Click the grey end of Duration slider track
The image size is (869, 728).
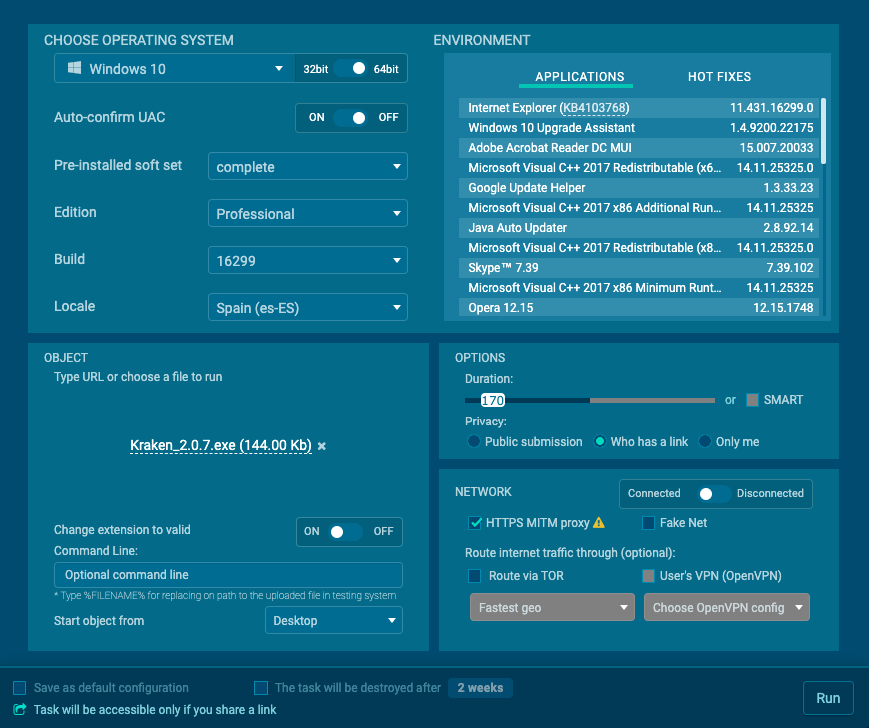pos(652,400)
